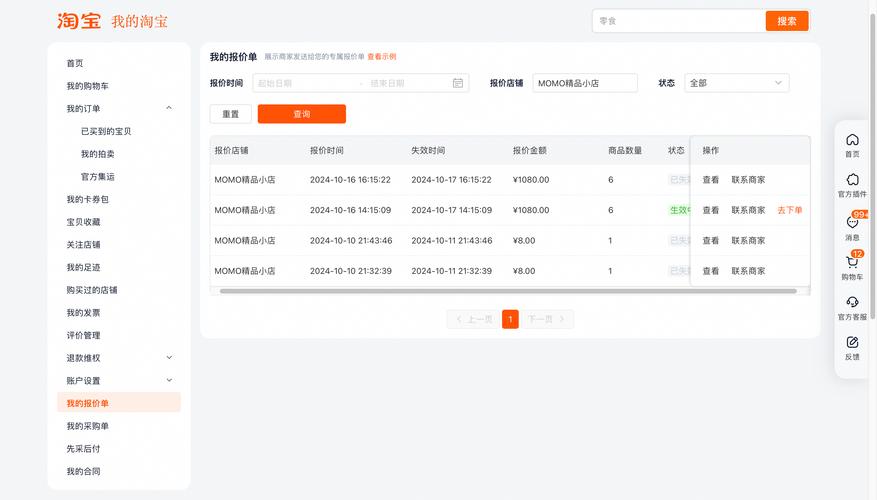Go to 我的购物车 in sidebar

[88, 86]
